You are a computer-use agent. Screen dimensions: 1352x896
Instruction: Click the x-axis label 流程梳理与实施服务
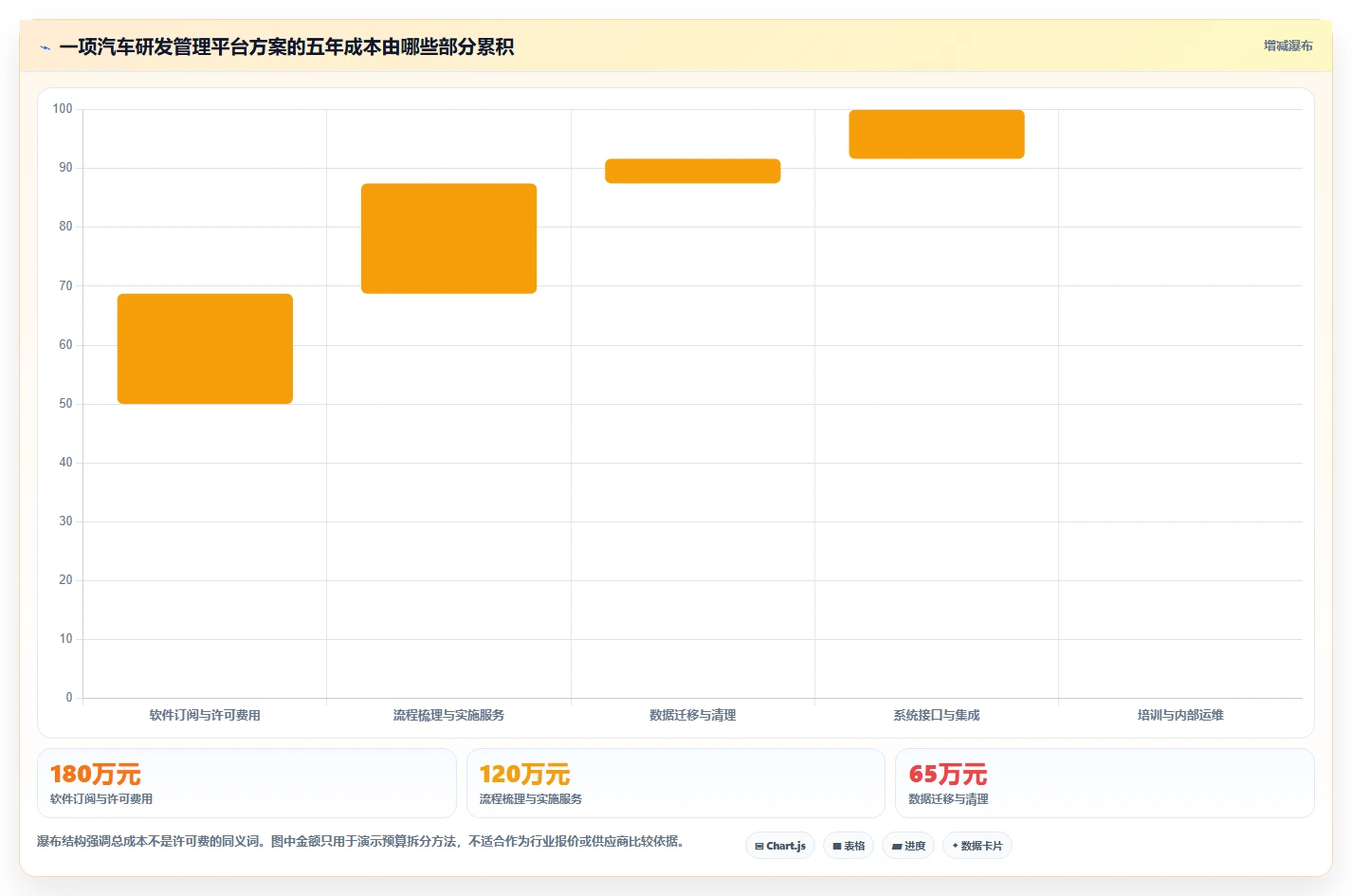click(448, 715)
